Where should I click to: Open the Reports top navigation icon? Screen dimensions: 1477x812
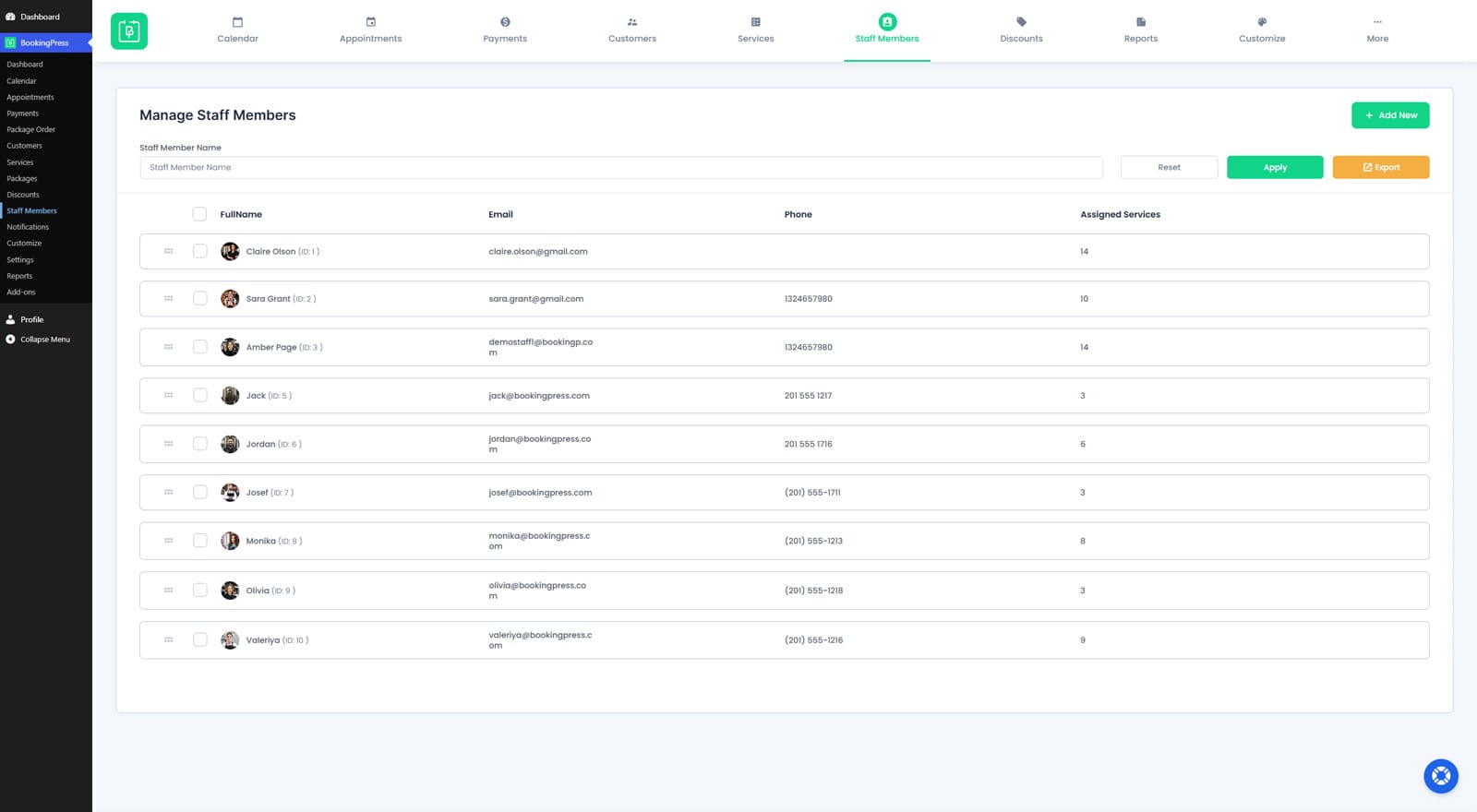[x=1141, y=22]
